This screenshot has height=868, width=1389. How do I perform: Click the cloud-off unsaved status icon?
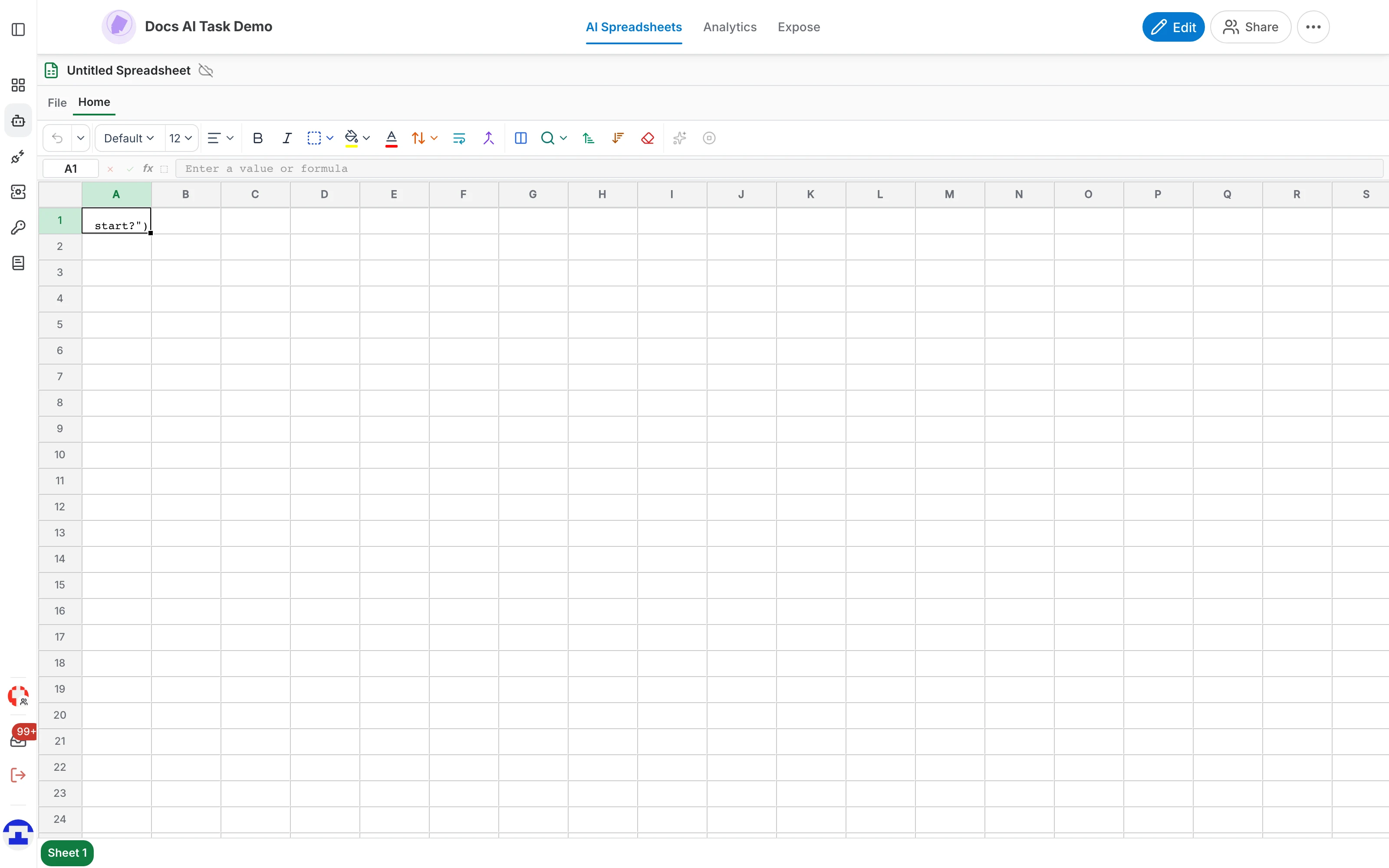pyautogui.click(x=205, y=71)
